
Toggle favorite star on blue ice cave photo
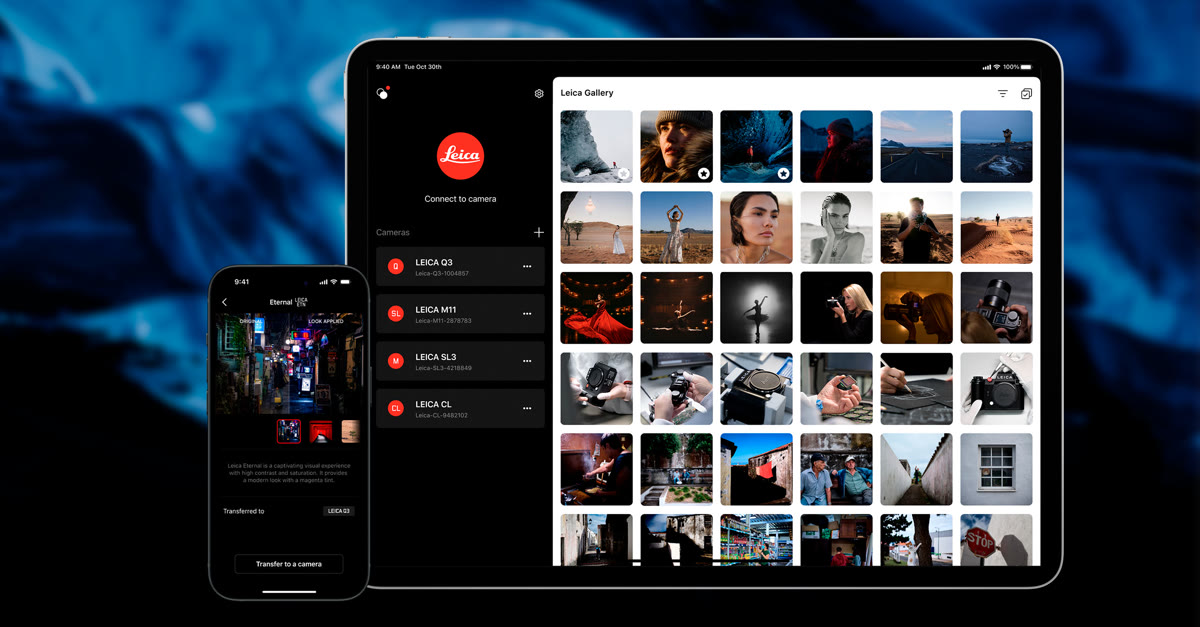click(784, 173)
